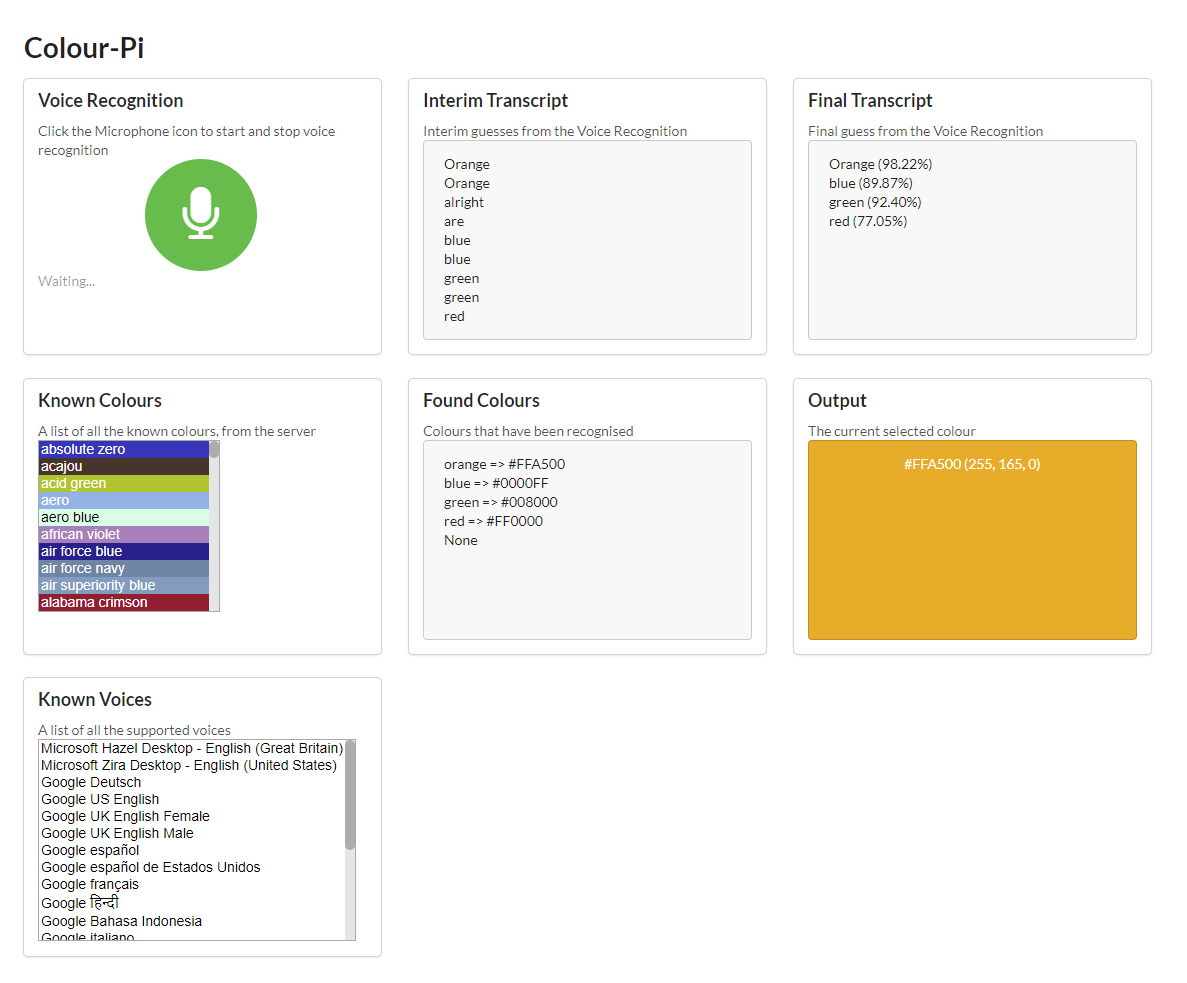Pick 'Google français' voice option
1187x983 pixels.
tap(89, 884)
